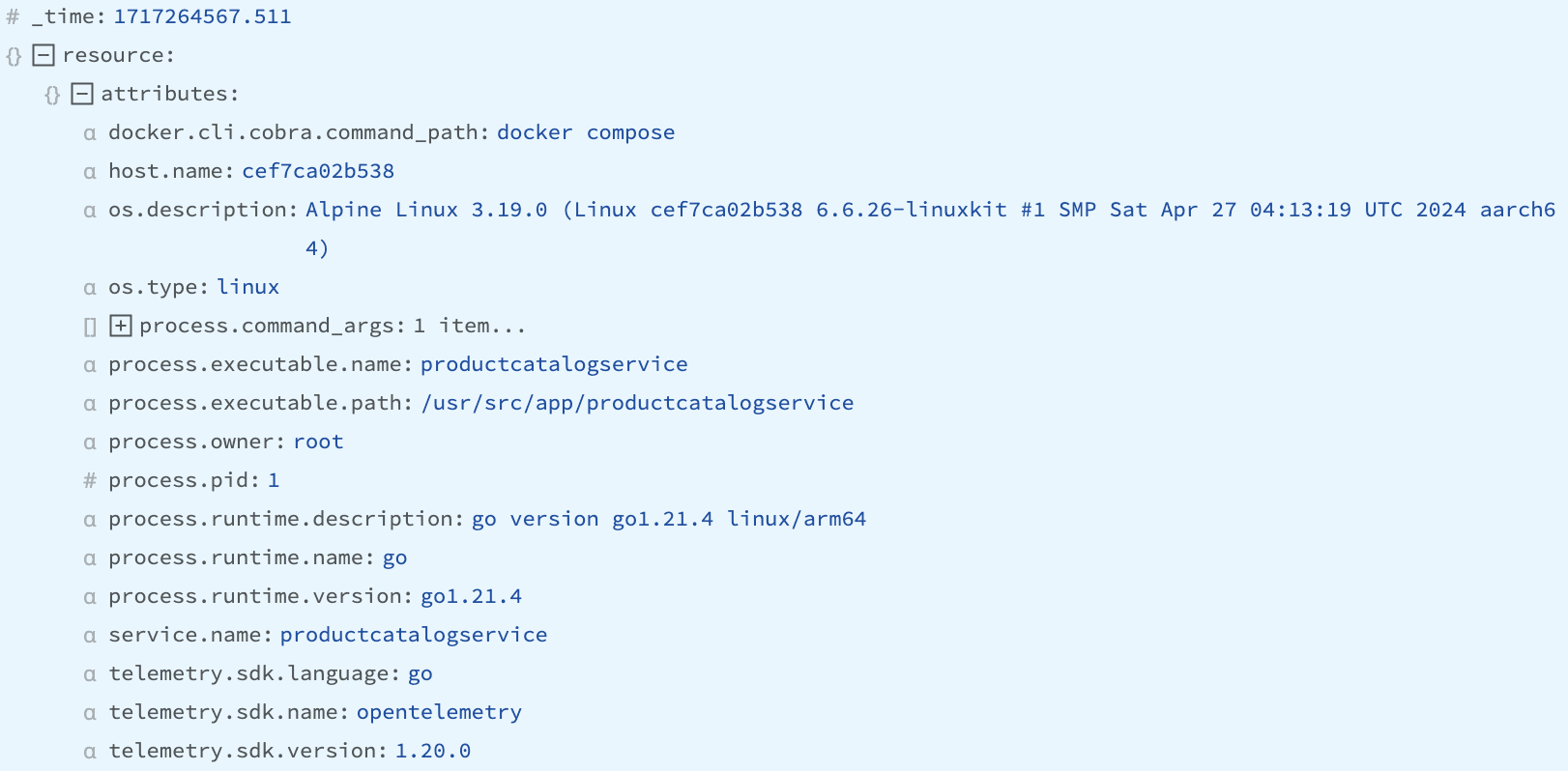This screenshot has height=771, width=1568.
Task: Collapse the attributes node
Action: 82,94
